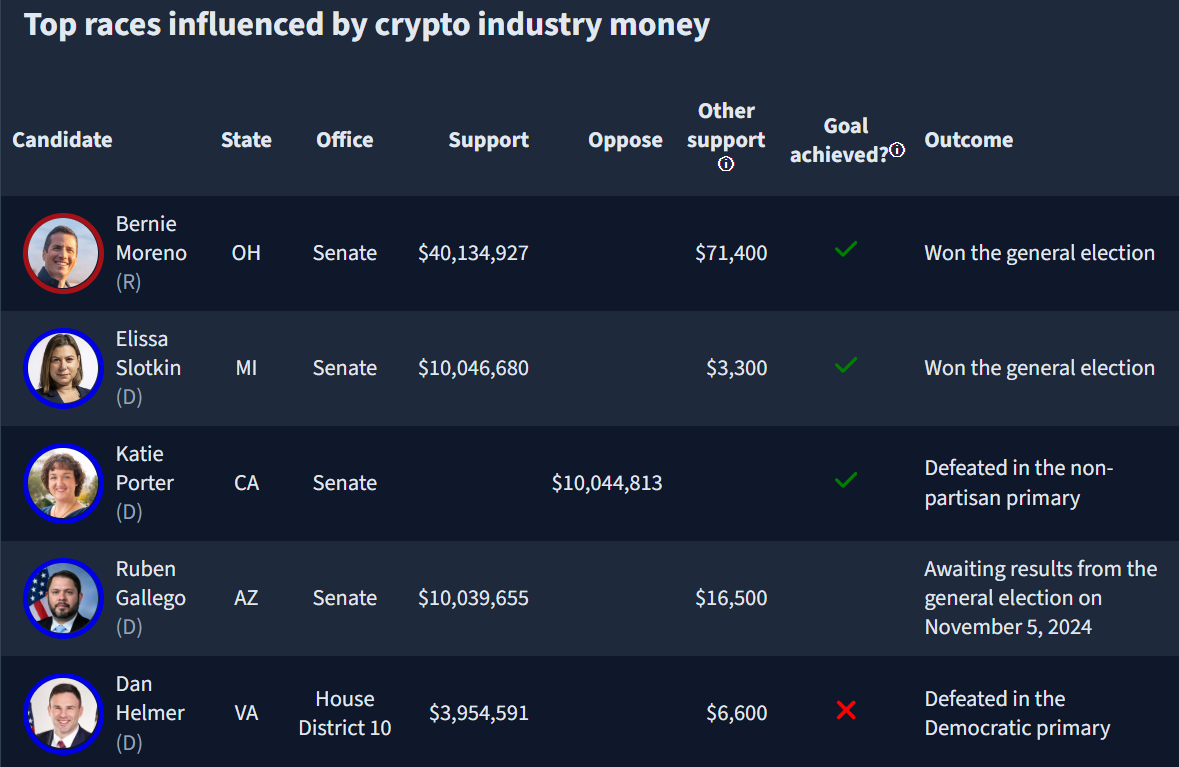This screenshot has width=1179, height=767.
Task: Sort by the Support column header
Action: pyautogui.click(x=489, y=140)
